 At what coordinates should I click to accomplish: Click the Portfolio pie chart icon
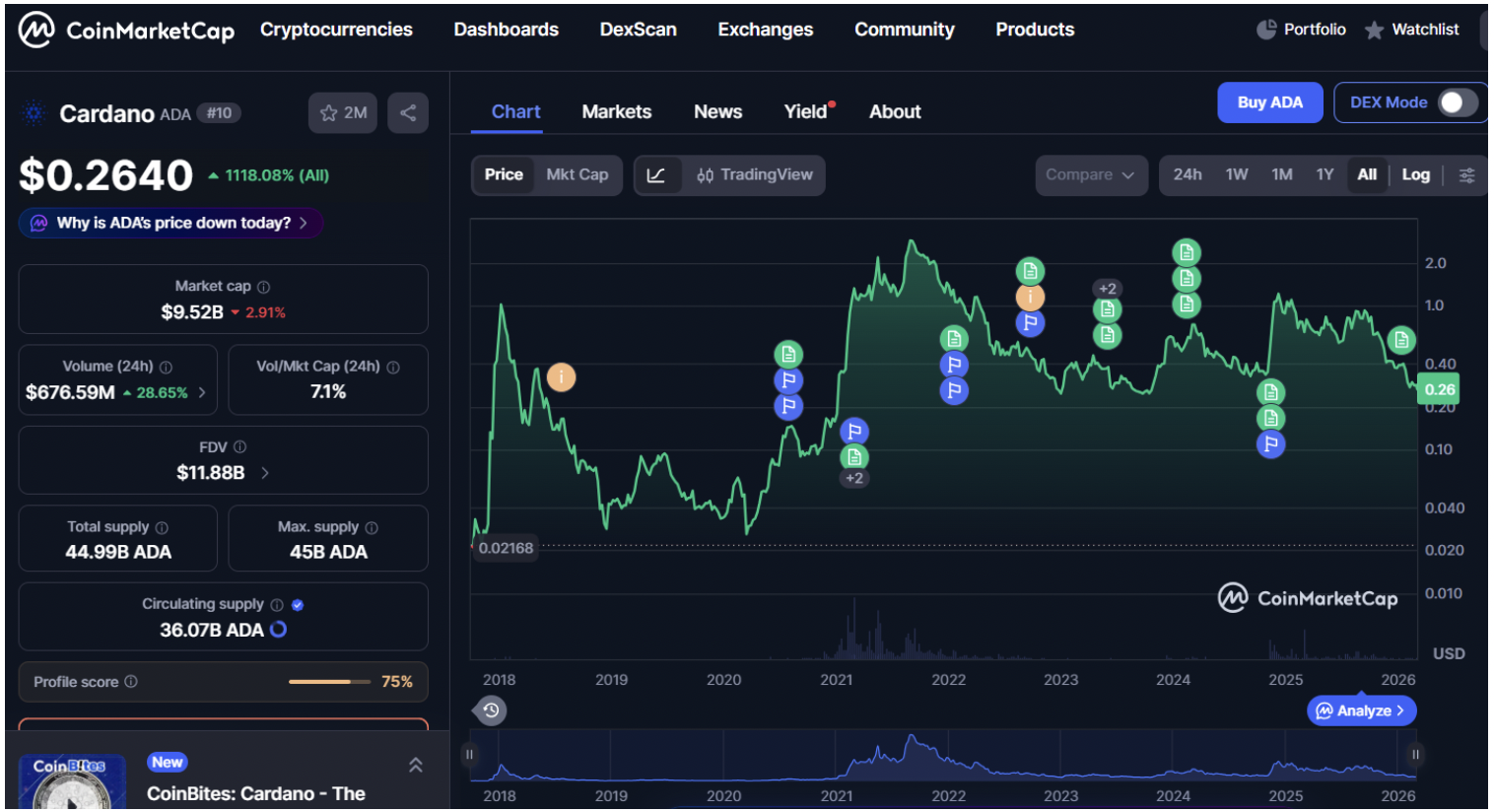[x=1266, y=29]
